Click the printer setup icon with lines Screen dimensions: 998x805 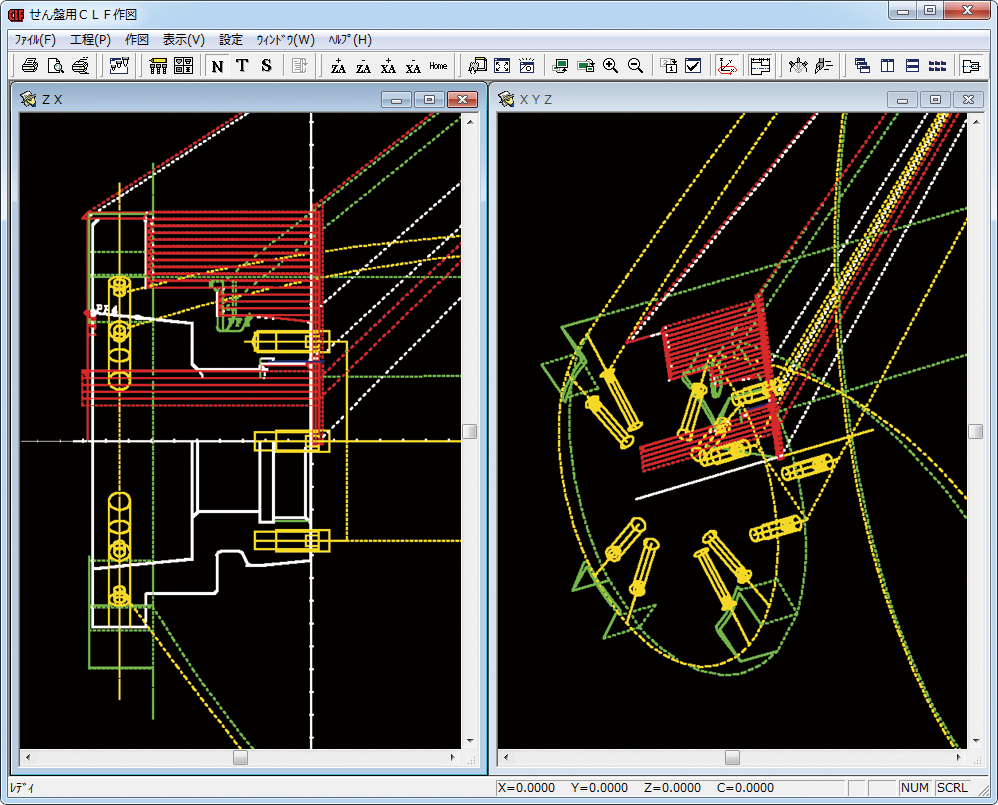tap(80, 66)
